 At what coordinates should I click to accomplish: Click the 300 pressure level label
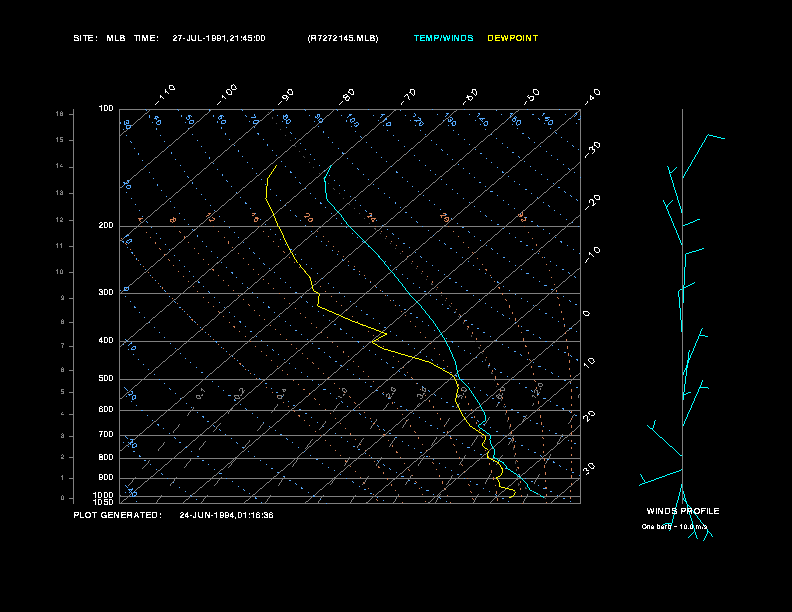click(106, 292)
